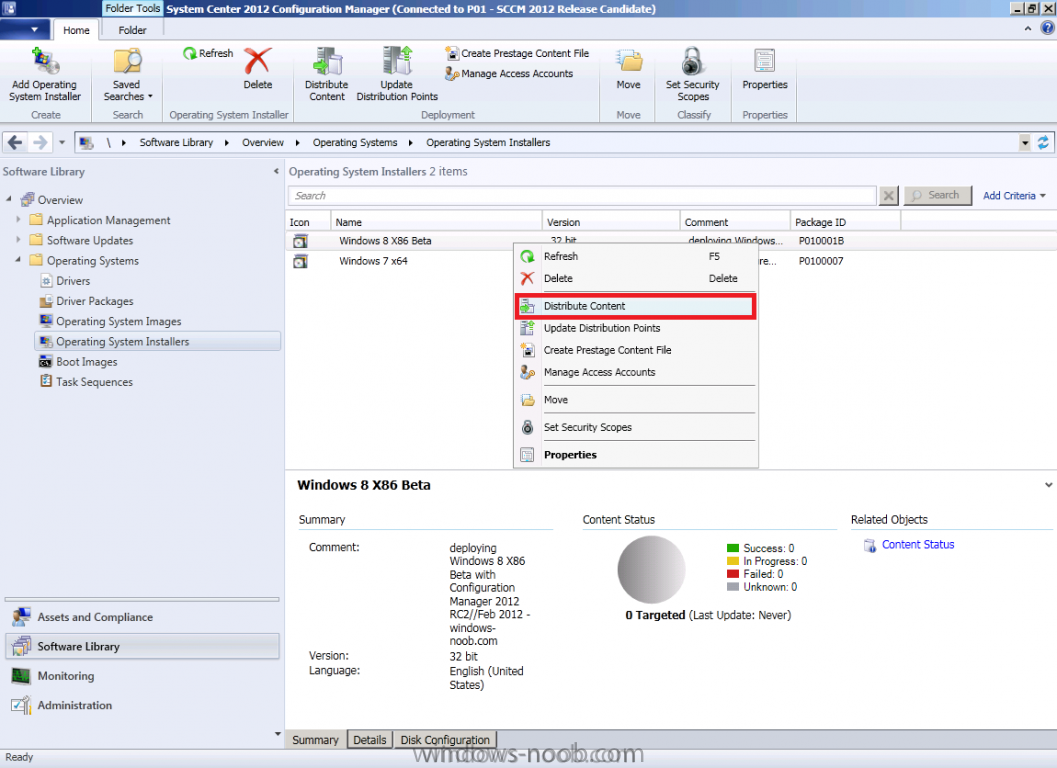Open the navigation history dropdown arrow
Image resolution: width=1057 pixels, height=768 pixels.
pos(61,142)
